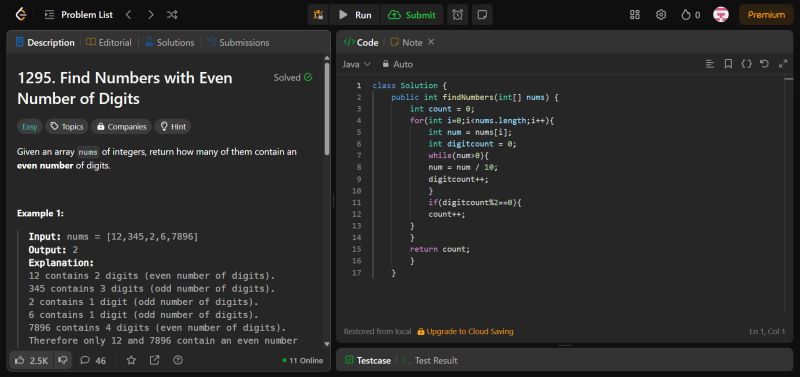Click the curly braces snippet icon
This screenshot has height=377, width=800.
(x=746, y=64)
